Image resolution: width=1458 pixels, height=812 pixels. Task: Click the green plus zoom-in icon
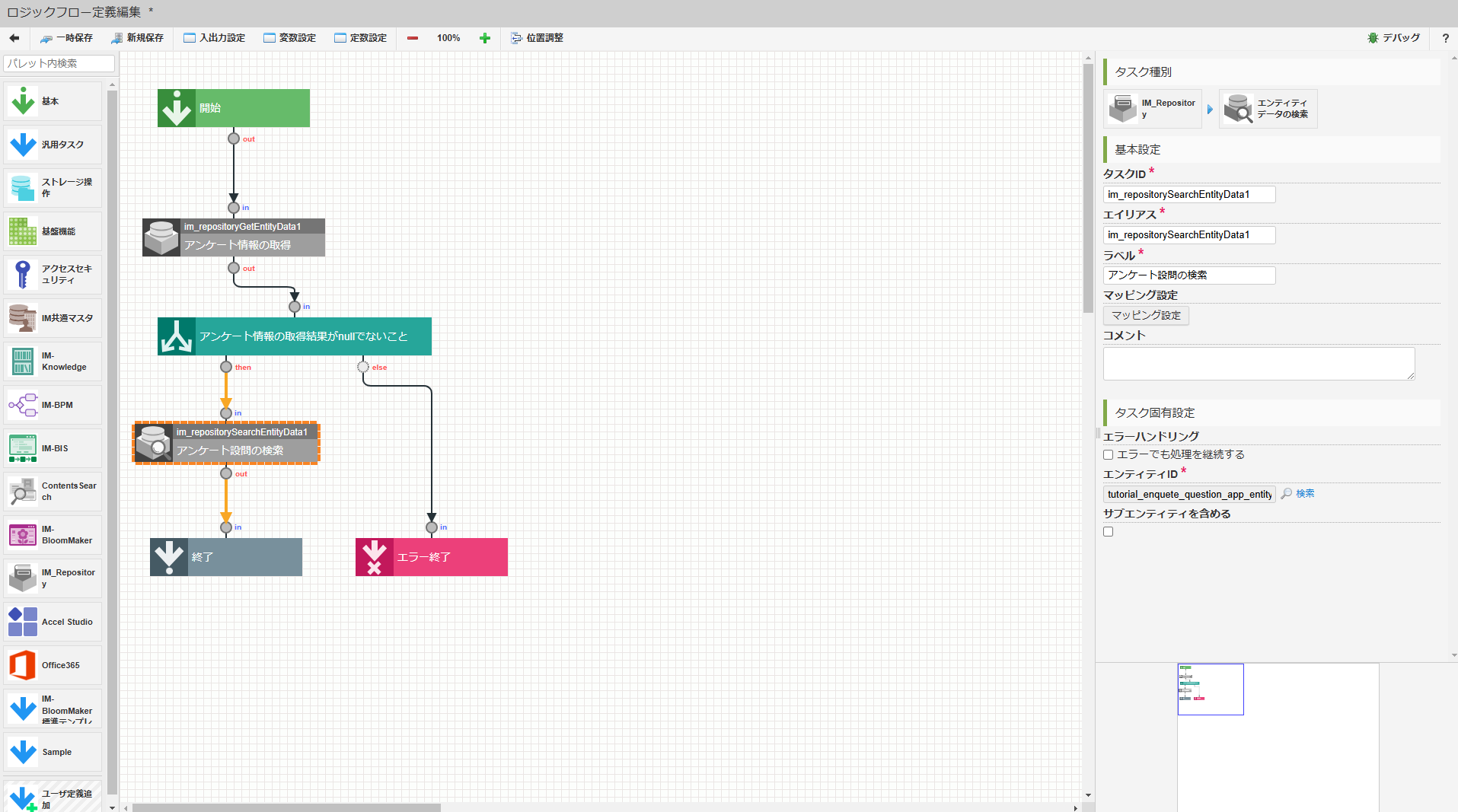coord(485,38)
